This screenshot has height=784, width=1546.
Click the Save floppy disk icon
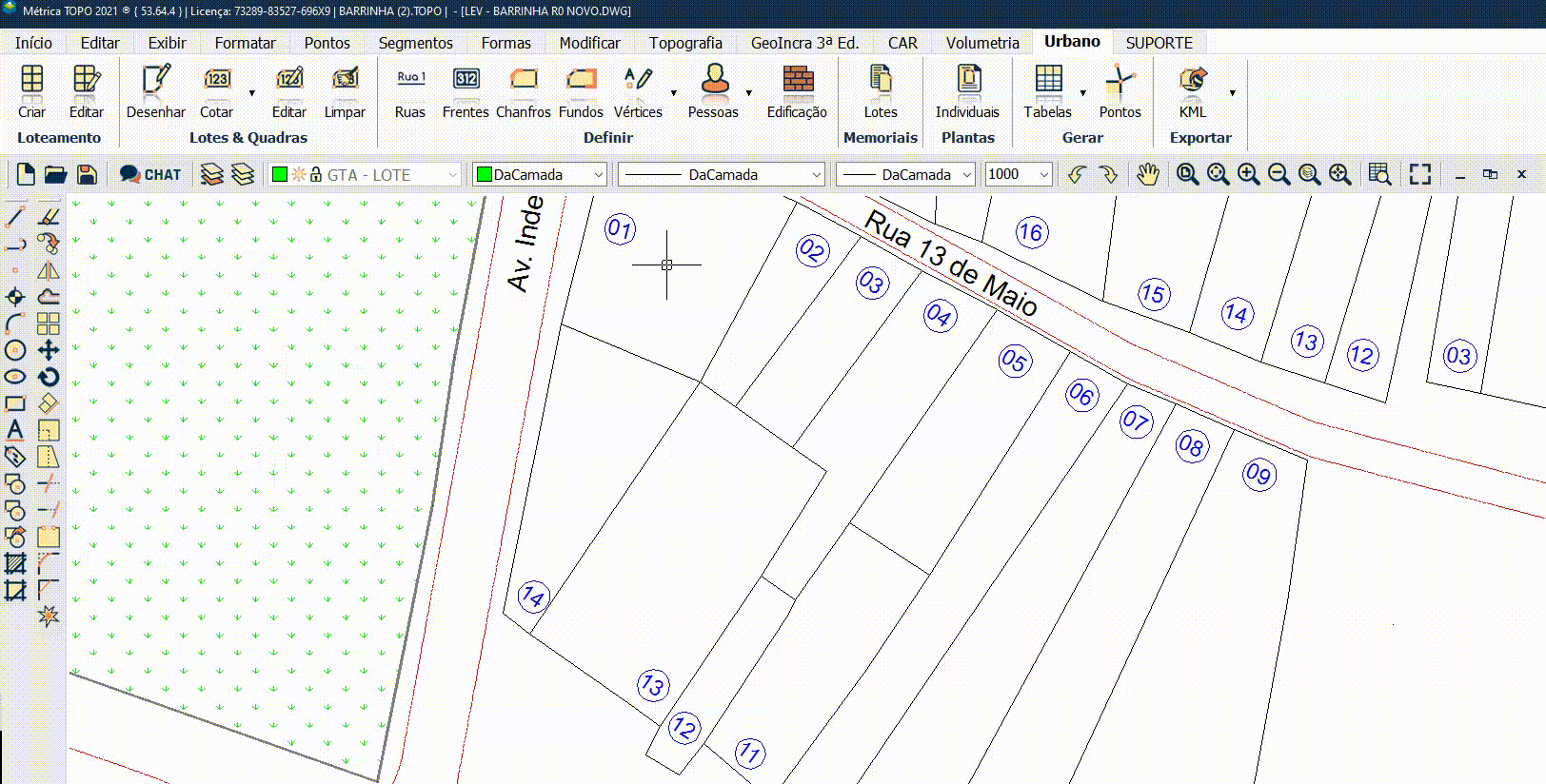87,174
